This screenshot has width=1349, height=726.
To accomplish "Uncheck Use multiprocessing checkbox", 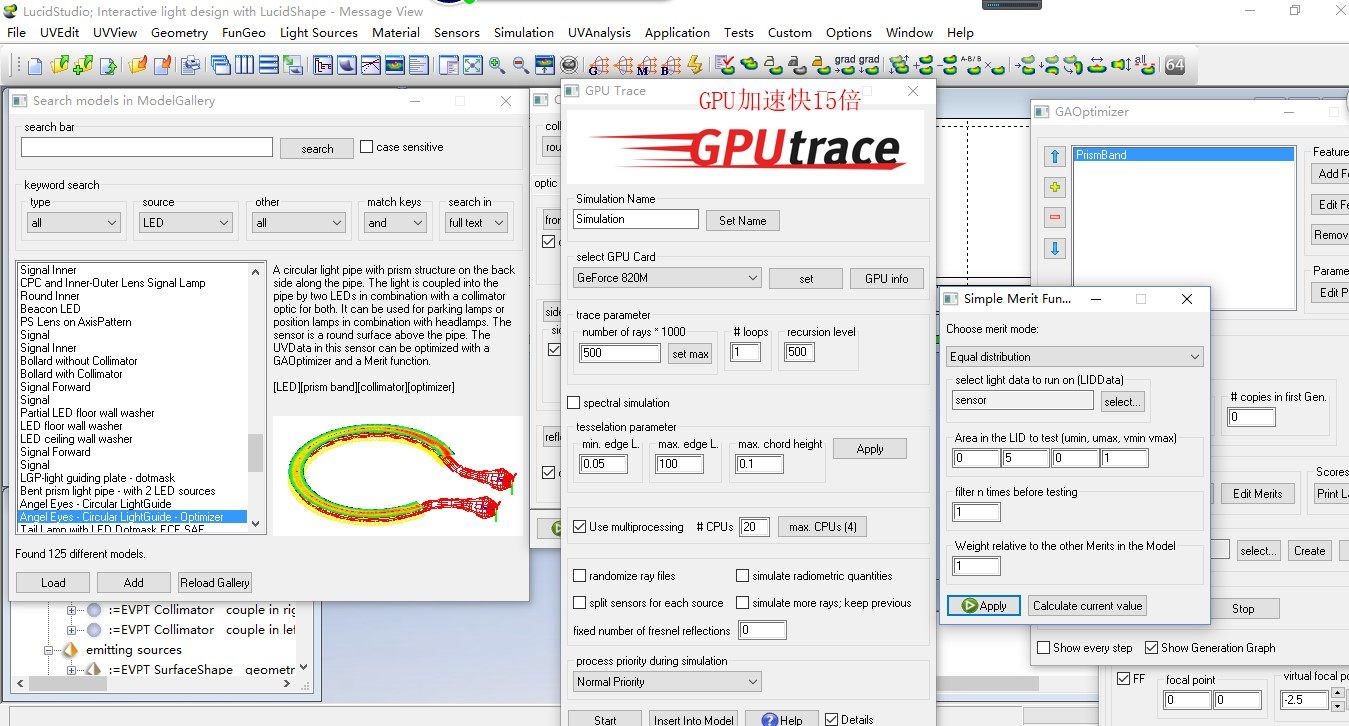I will click(580, 527).
